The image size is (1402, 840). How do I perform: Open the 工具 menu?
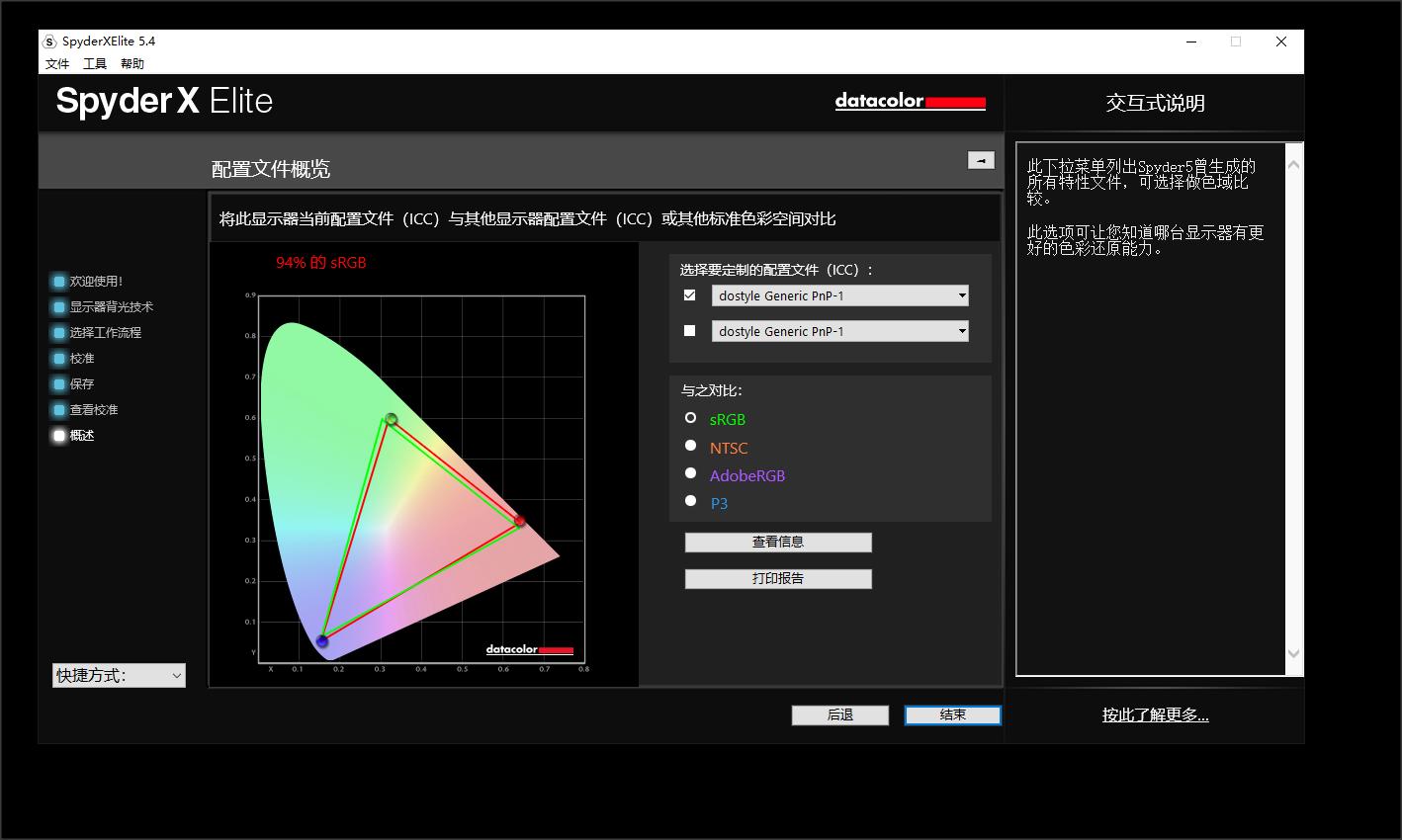[x=95, y=64]
